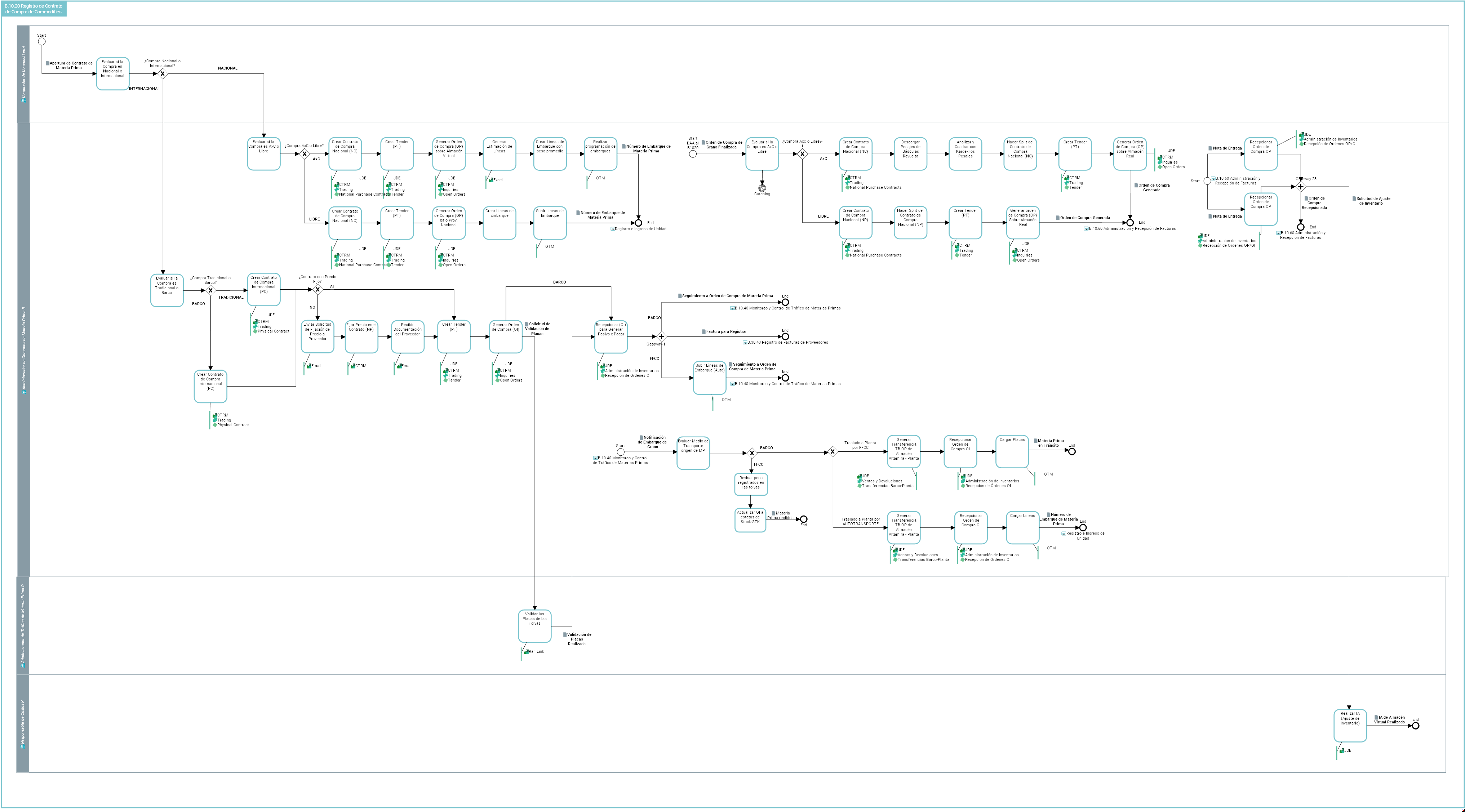Click label Orden de Compra de Grano Finalizada
The width and height of the screenshot is (1465, 812).
[x=723, y=145]
